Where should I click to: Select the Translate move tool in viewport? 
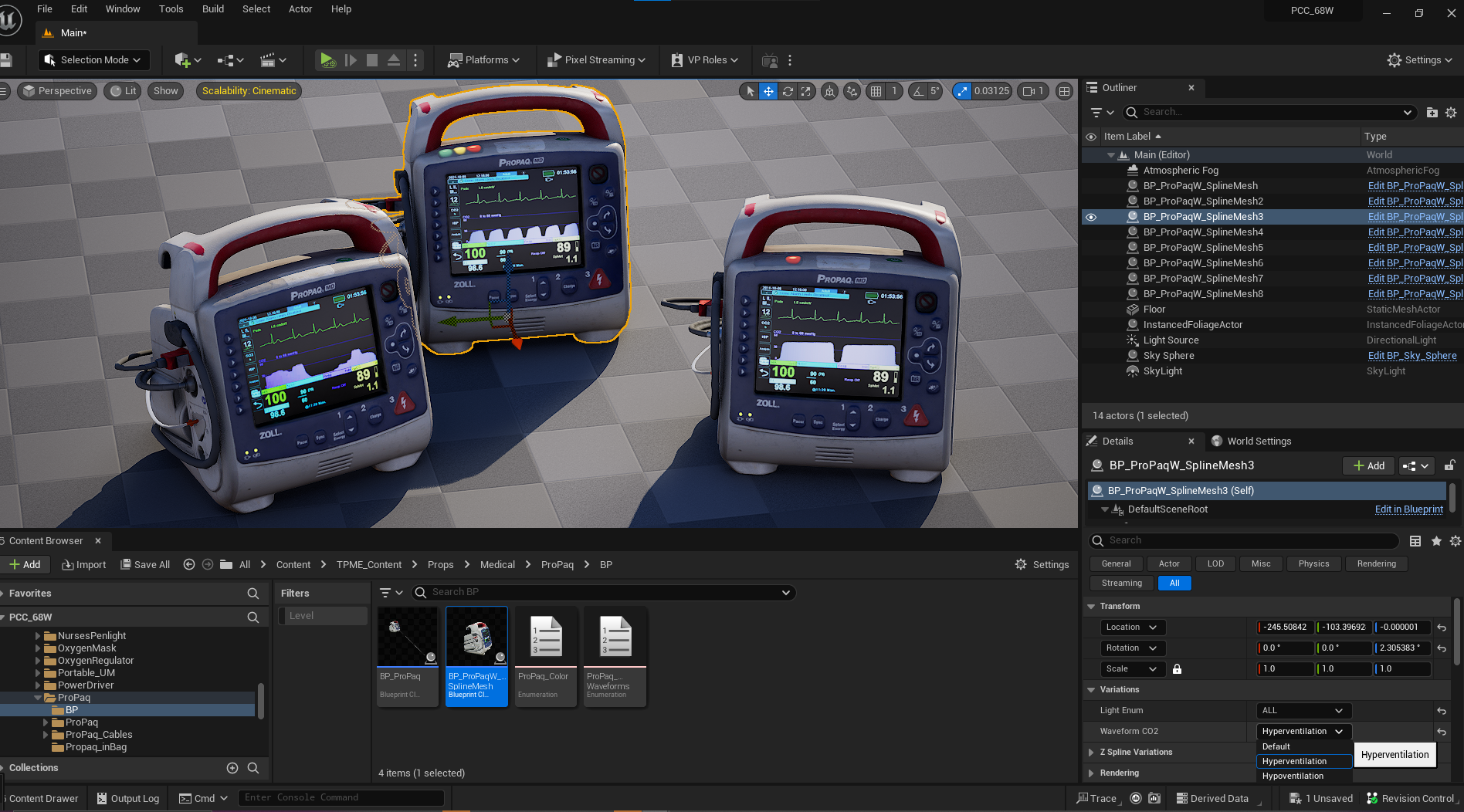768,91
